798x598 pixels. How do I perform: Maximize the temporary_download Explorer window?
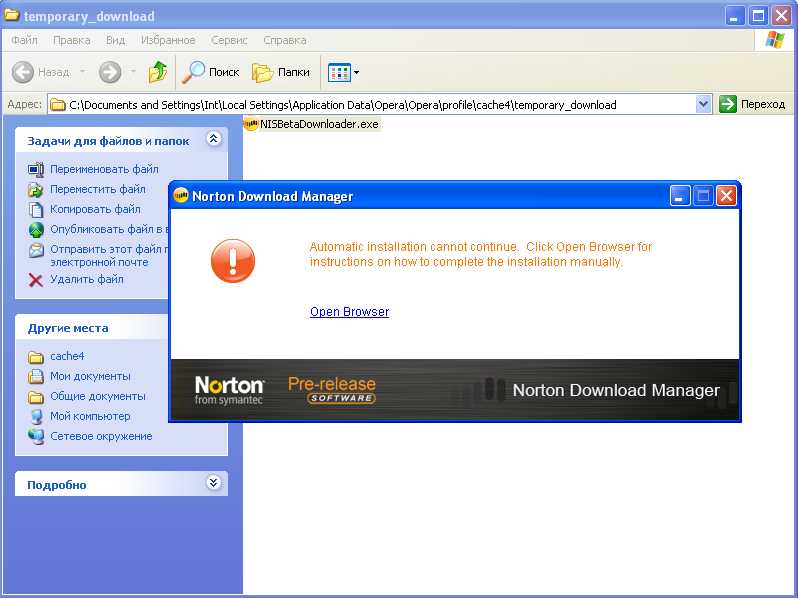point(758,16)
